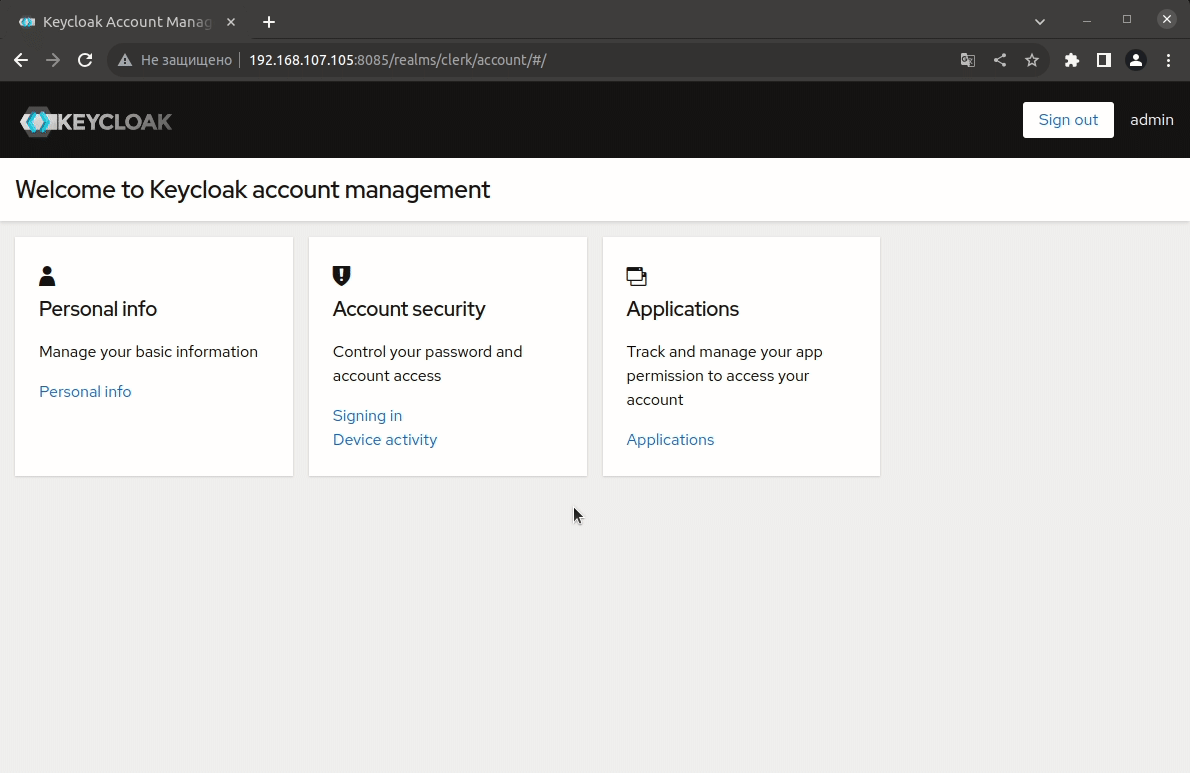Go back with browser back arrow
1190x773 pixels.
pyautogui.click(x=20, y=60)
